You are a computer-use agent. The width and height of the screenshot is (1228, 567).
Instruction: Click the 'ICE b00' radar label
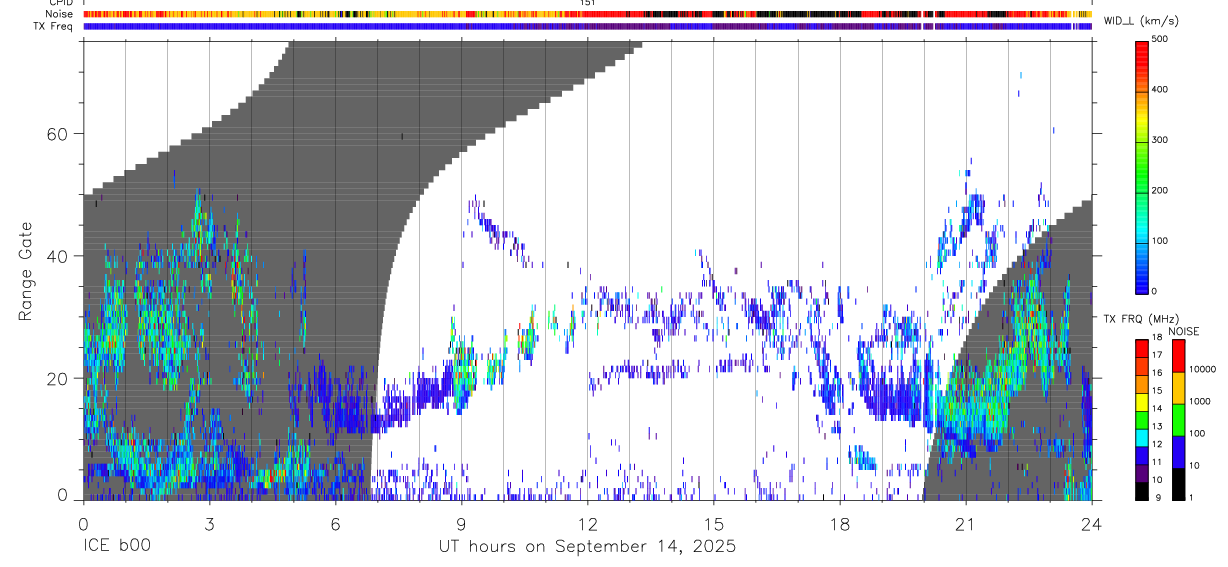pos(117,547)
